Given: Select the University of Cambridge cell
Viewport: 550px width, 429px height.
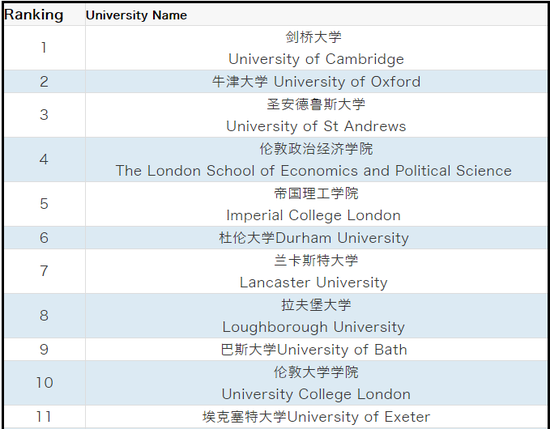Looking at the screenshot, I should click(x=316, y=48).
